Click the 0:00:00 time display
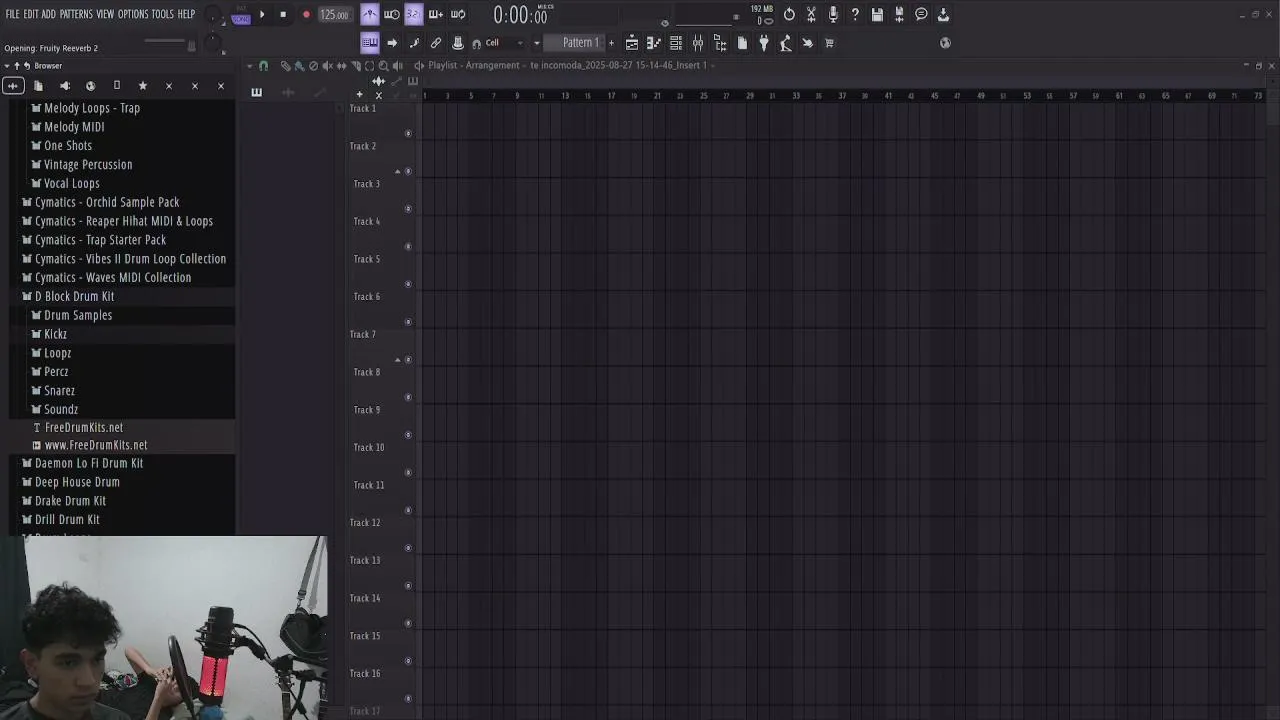Image resolution: width=1280 pixels, height=720 pixels. point(521,15)
